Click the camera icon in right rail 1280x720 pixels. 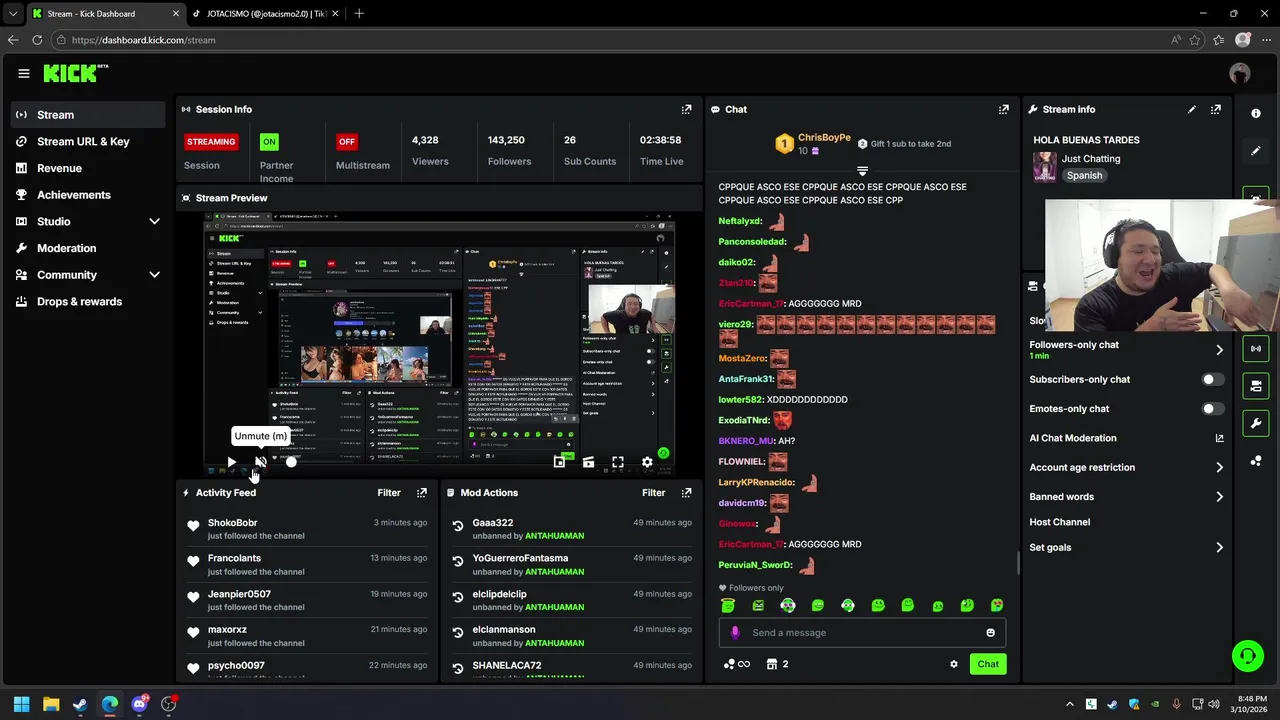click(1256, 385)
